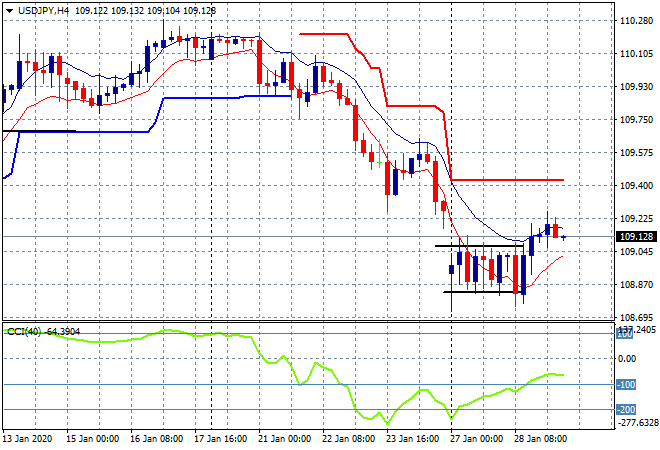Screen dimensions: 660x450
Task: Select the upper black range line near 109.045
Action: 479,245
